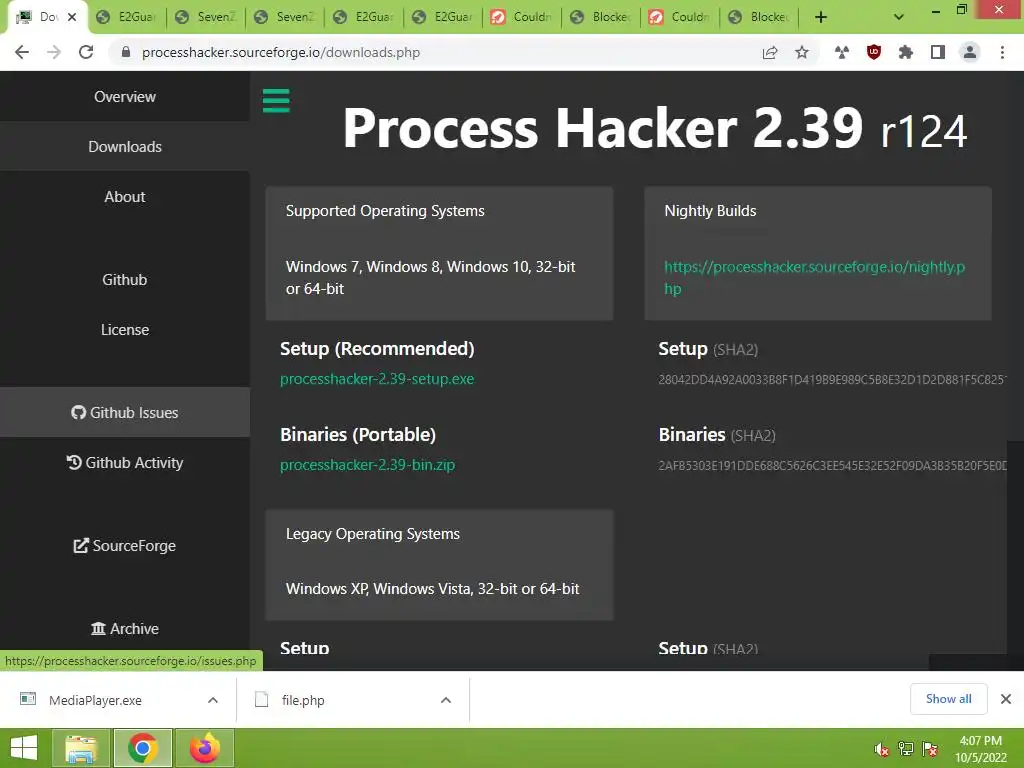Screen dimensions: 1024x768
Task: Open Archive sidebar item
Action: coord(125,628)
